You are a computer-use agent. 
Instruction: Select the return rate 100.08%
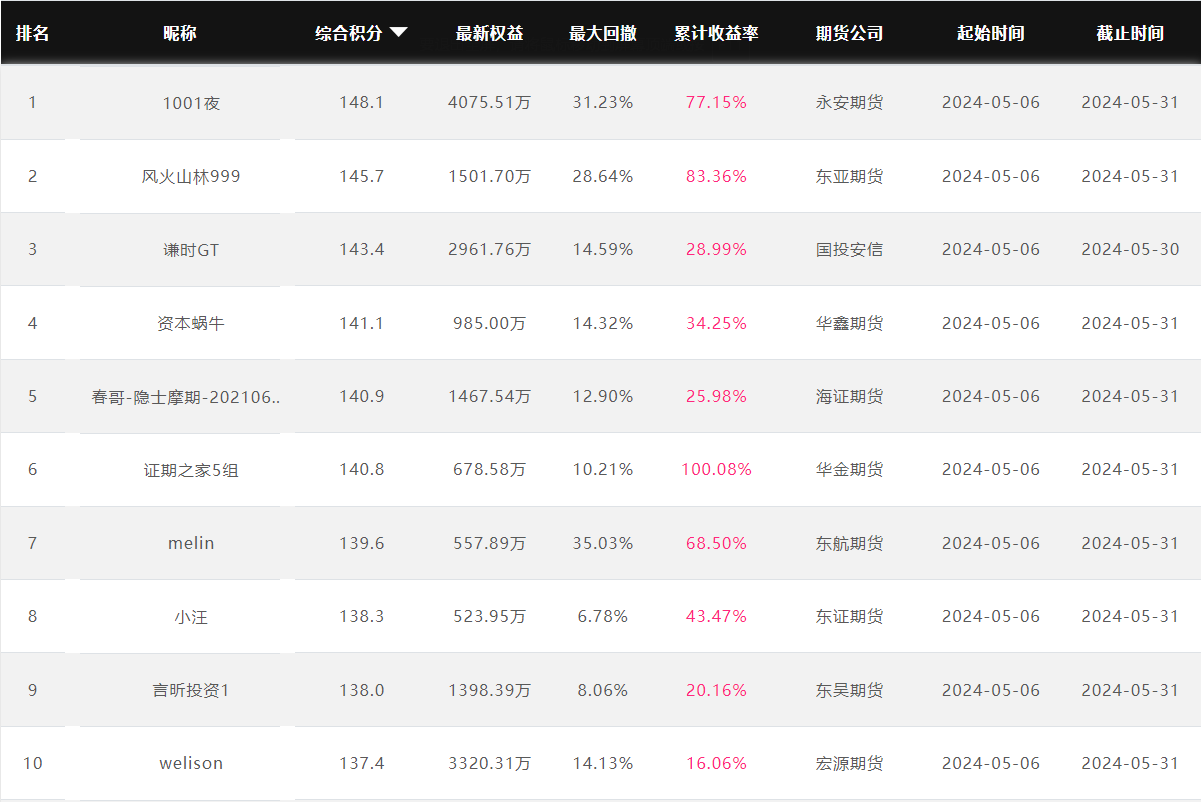point(716,469)
